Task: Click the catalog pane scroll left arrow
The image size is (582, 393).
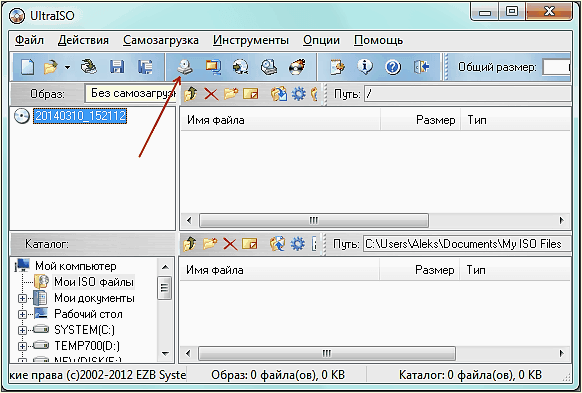Action: point(189,353)
